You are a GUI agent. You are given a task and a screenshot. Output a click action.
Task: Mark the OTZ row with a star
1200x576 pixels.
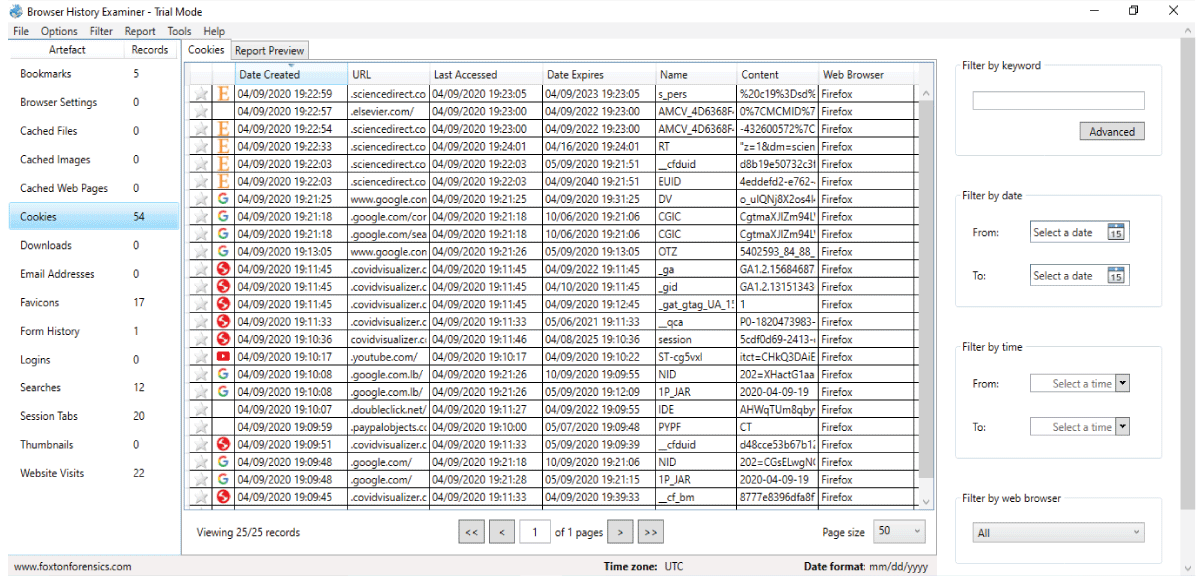(x=201, y=251)
